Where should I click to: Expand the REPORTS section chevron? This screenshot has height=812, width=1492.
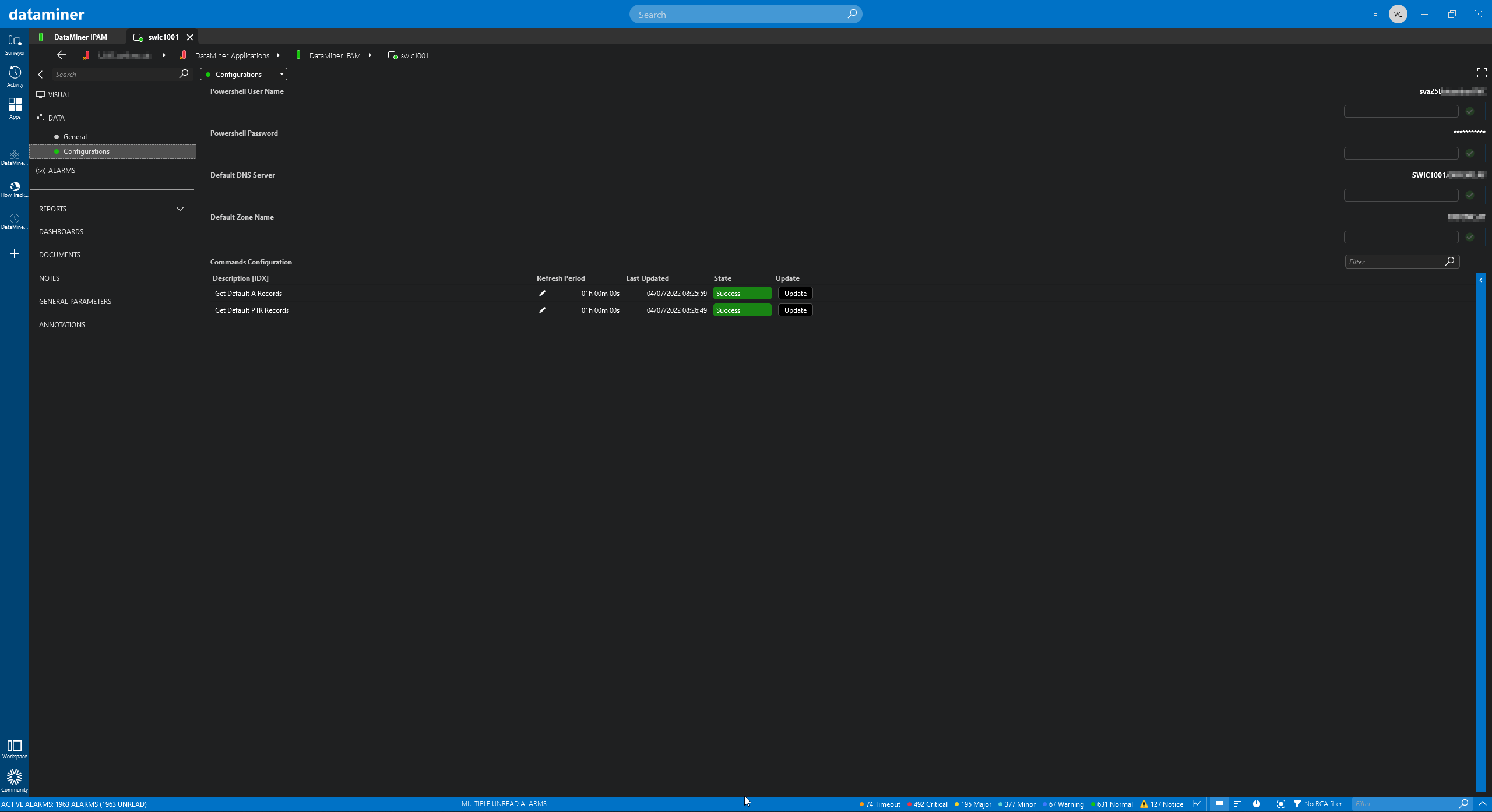[x=180, y=209]
